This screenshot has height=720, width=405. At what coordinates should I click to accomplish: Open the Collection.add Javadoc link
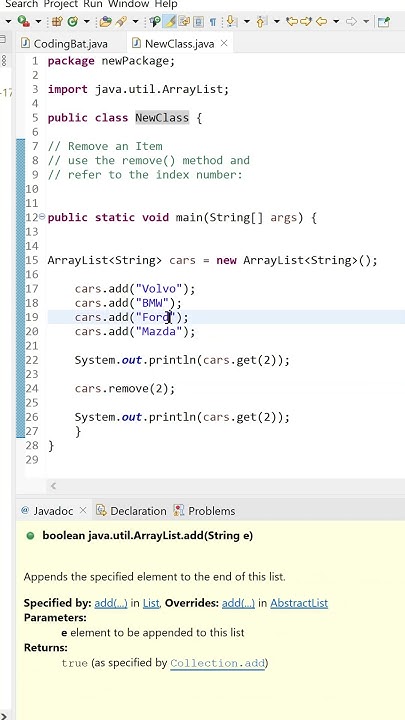point(217,663)
